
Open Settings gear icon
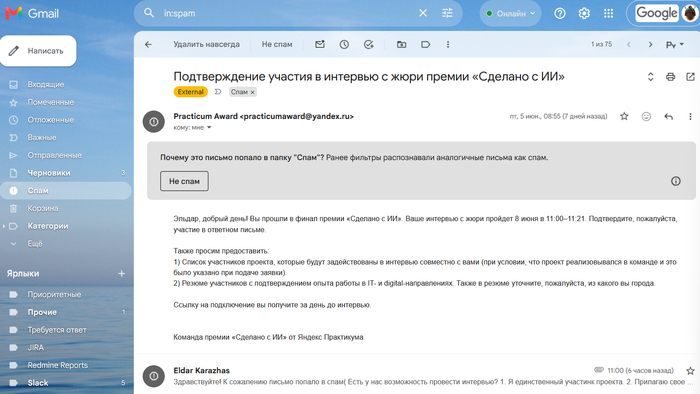click(584, 13)
